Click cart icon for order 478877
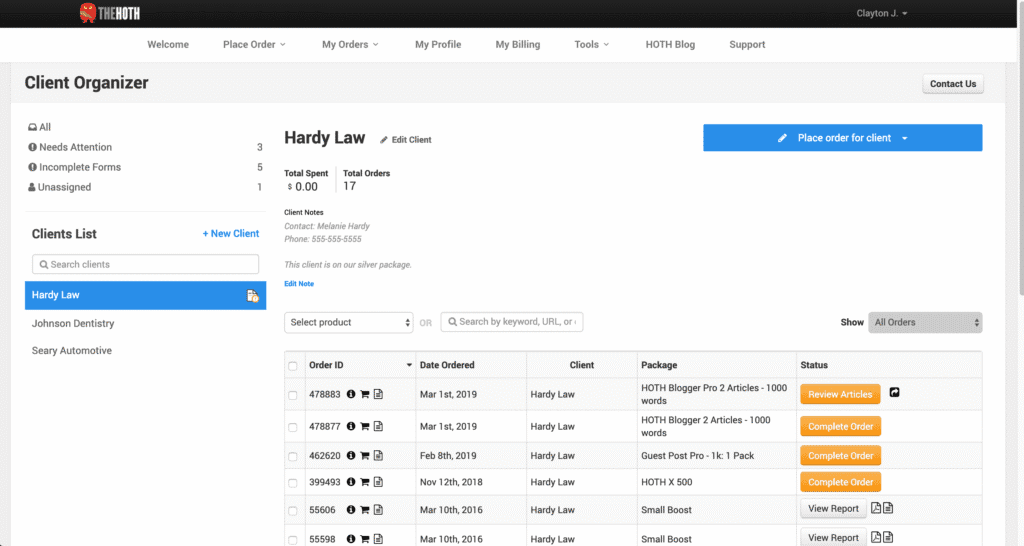1024x546 pixels. pos(365,426)
